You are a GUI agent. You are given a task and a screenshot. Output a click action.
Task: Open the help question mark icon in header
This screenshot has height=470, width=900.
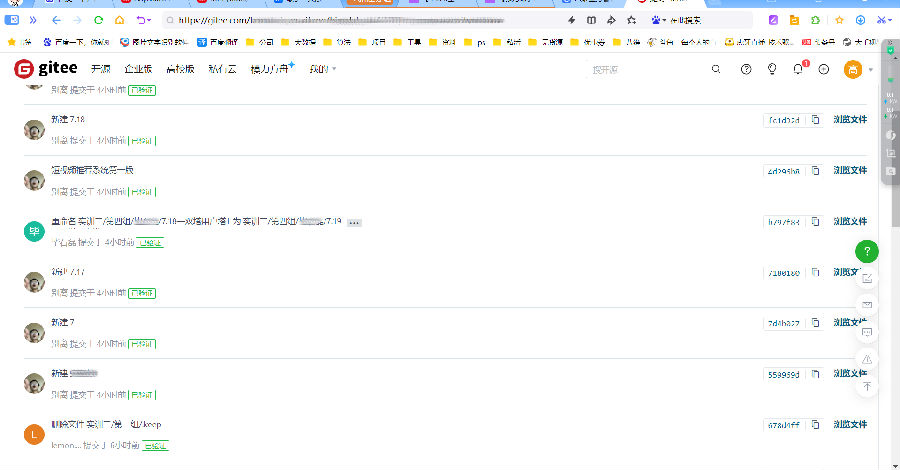click(x=745, y=69)
